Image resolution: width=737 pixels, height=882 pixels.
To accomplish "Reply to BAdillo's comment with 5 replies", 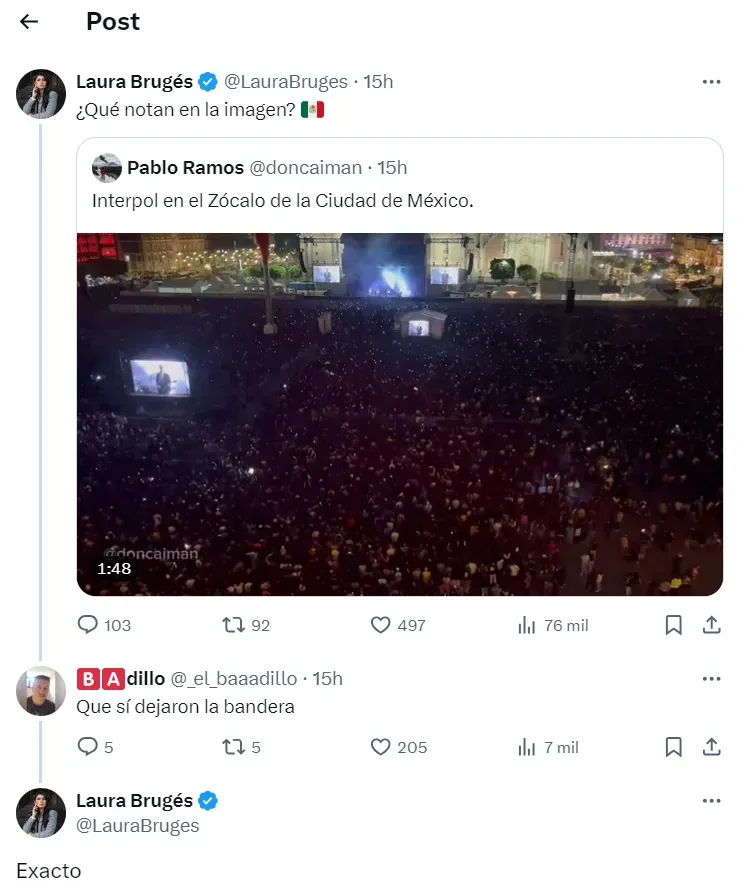I will [89, 747].
